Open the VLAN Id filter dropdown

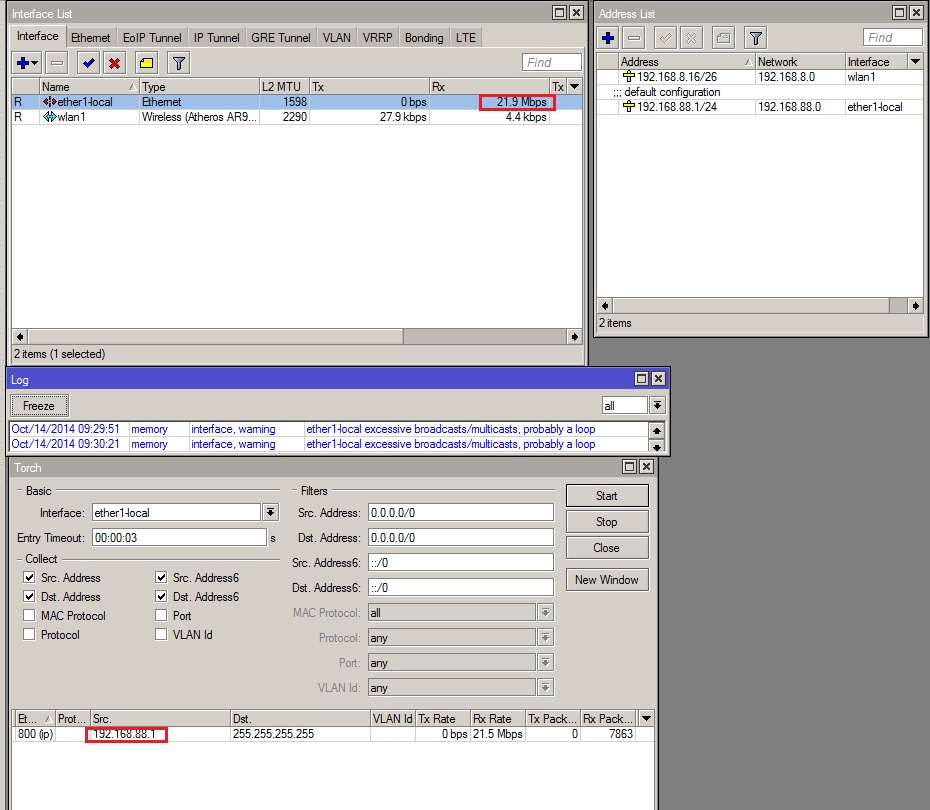(546, 687)
